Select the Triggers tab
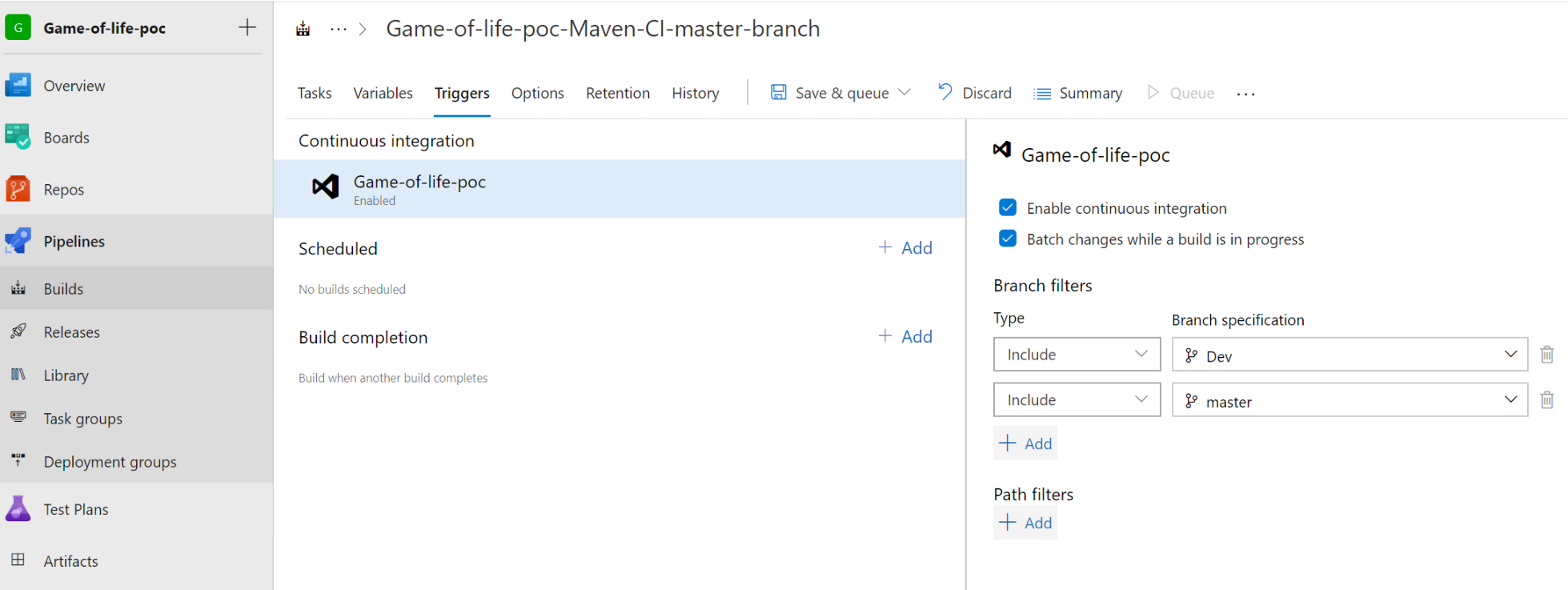1568x590 pixels. pyautogui.click(x=462, y=93)
